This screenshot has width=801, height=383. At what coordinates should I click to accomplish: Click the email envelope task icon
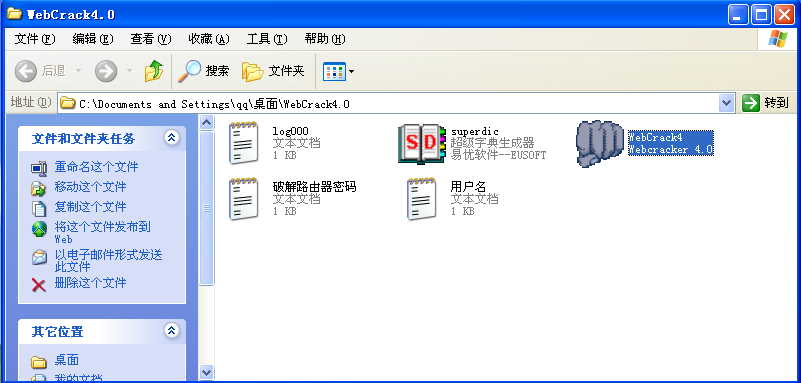(x=39, y=257)
